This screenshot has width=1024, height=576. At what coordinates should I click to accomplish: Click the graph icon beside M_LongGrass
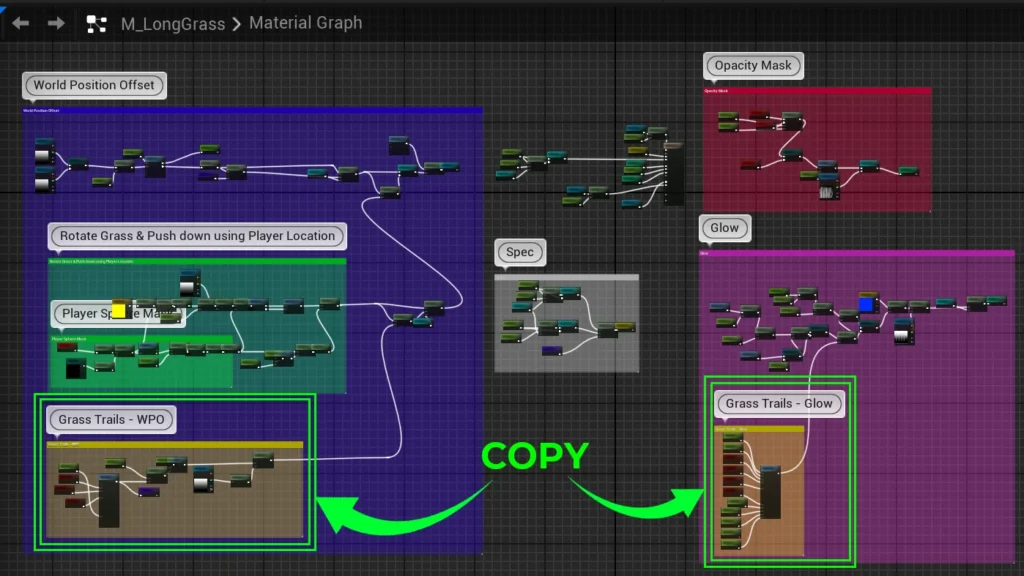[x=97, y=24]
